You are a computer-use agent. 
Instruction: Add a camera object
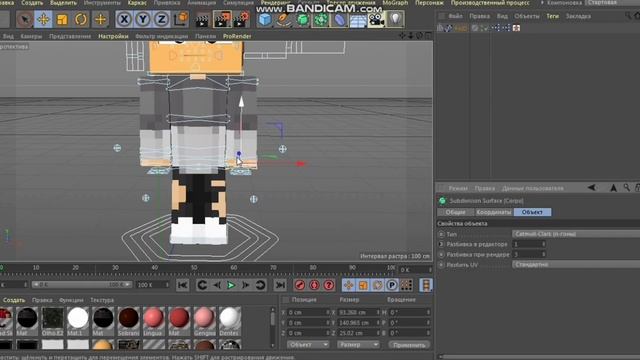coord(376,19)
